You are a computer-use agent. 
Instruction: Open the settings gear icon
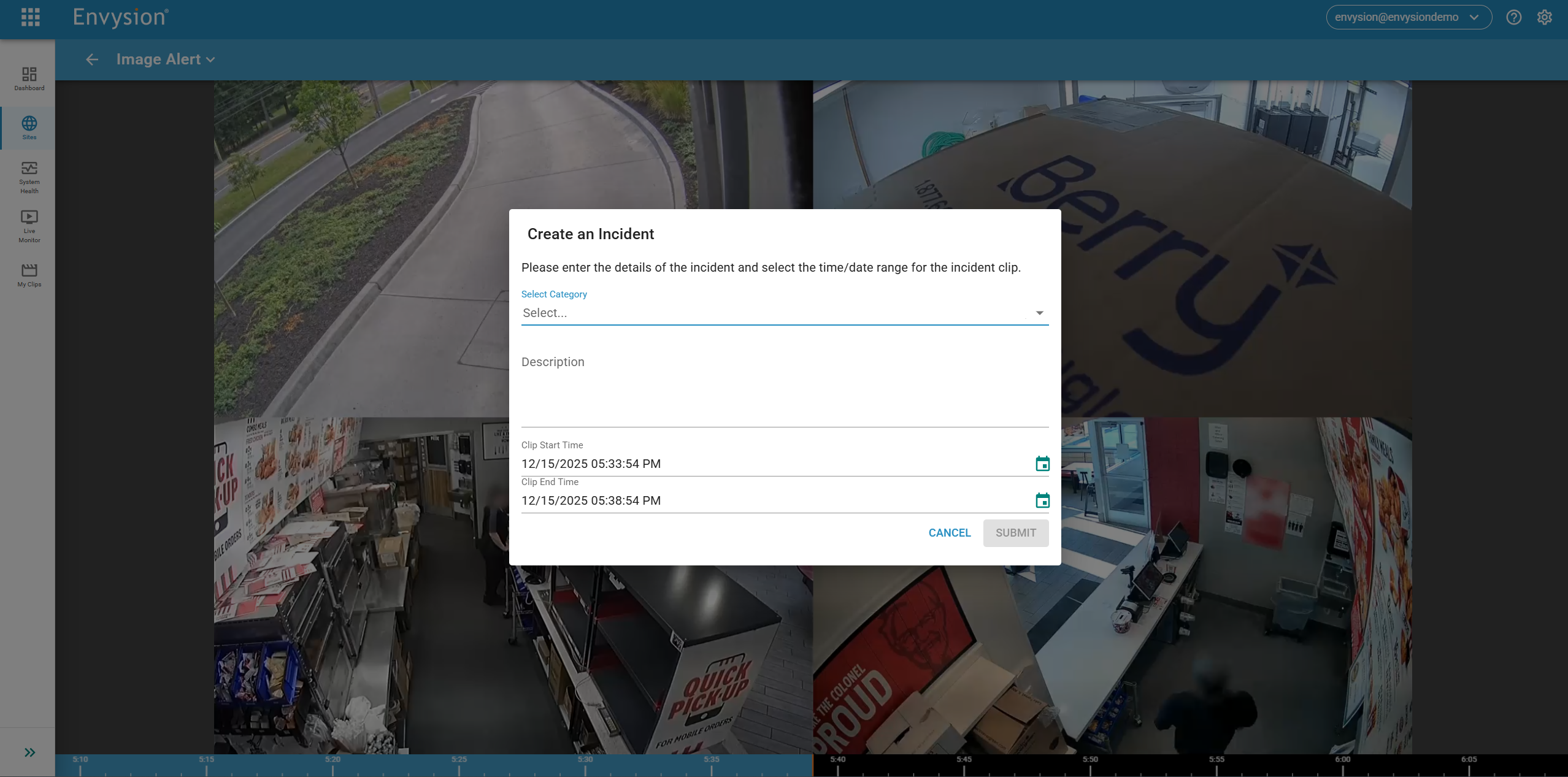coord(1544,17)
